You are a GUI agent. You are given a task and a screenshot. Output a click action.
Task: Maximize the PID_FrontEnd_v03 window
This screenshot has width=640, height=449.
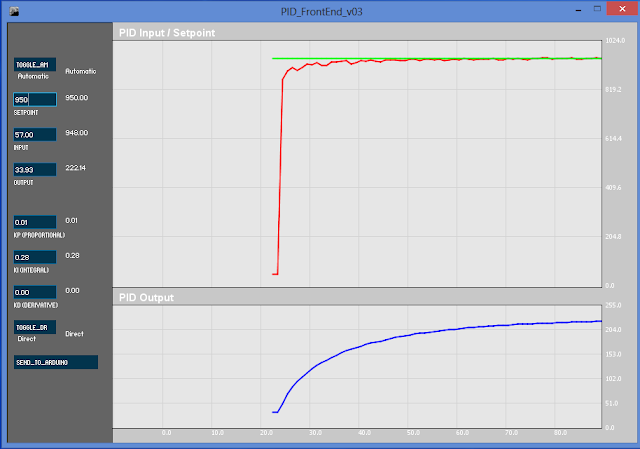click(x=597, y=9)
